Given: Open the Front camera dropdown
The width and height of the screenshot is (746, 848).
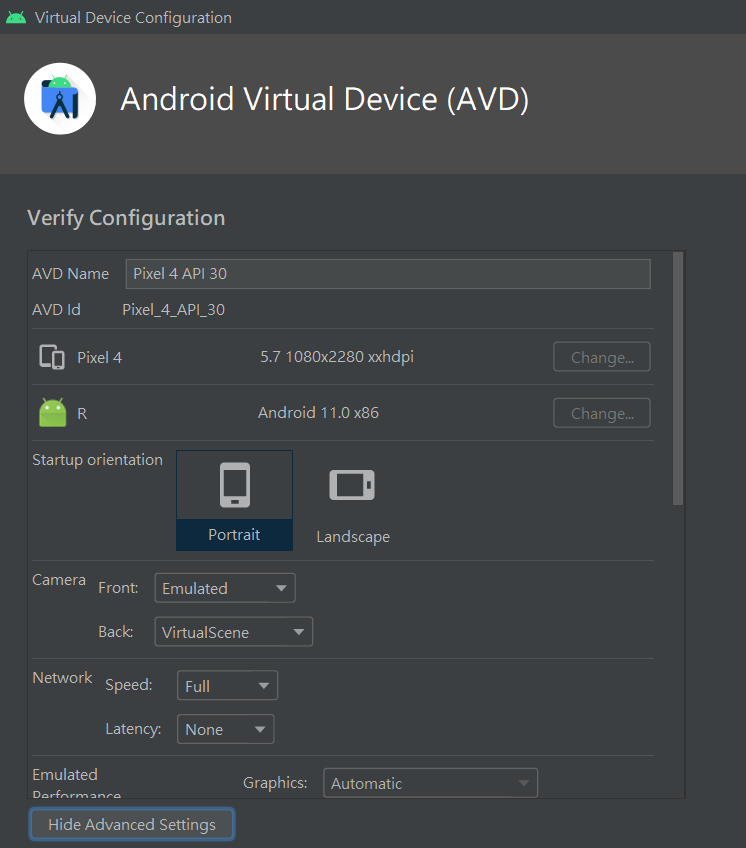Looking at the screenshot, I should tap(225, 588).
